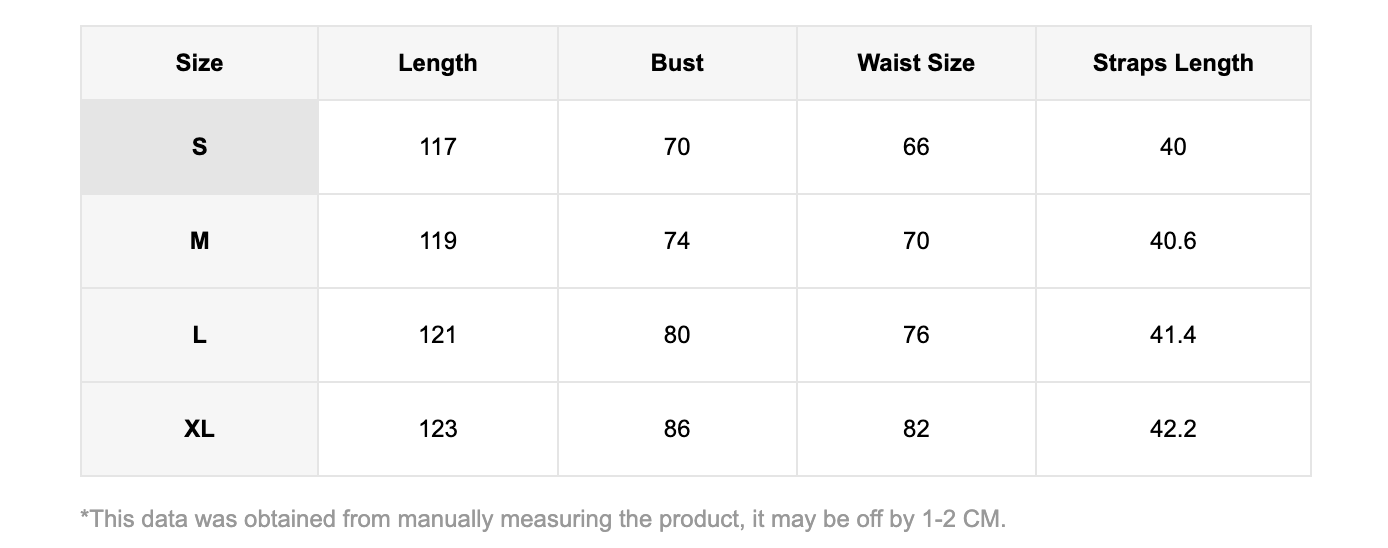Click the length value 117
The width and height of the screenshot is (1388, 548).
(x=438, y=147)
